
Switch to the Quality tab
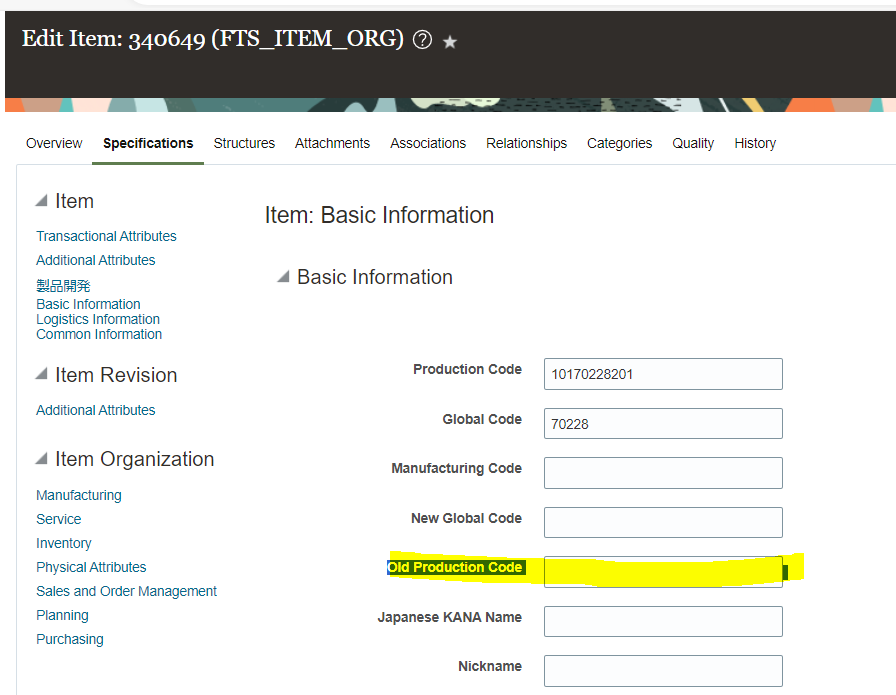pyautogui.click(x=692, y=143)
